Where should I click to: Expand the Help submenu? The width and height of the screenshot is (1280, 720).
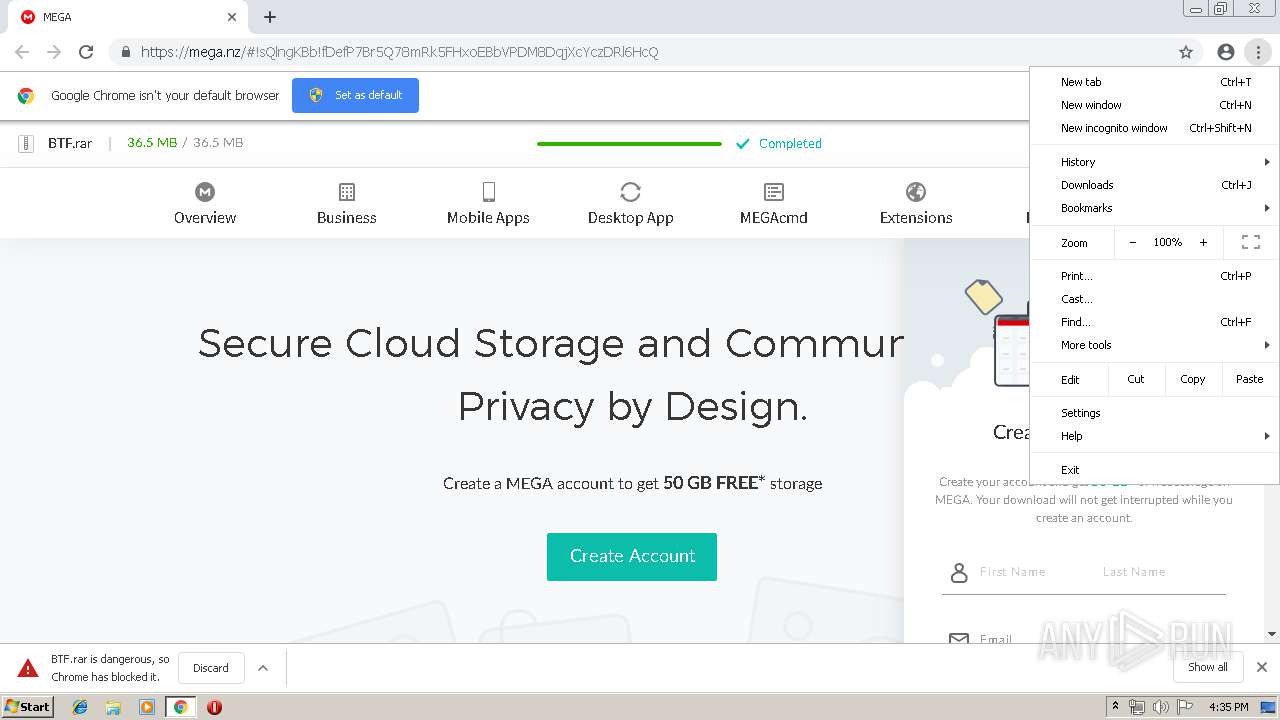pos(1154,436)
